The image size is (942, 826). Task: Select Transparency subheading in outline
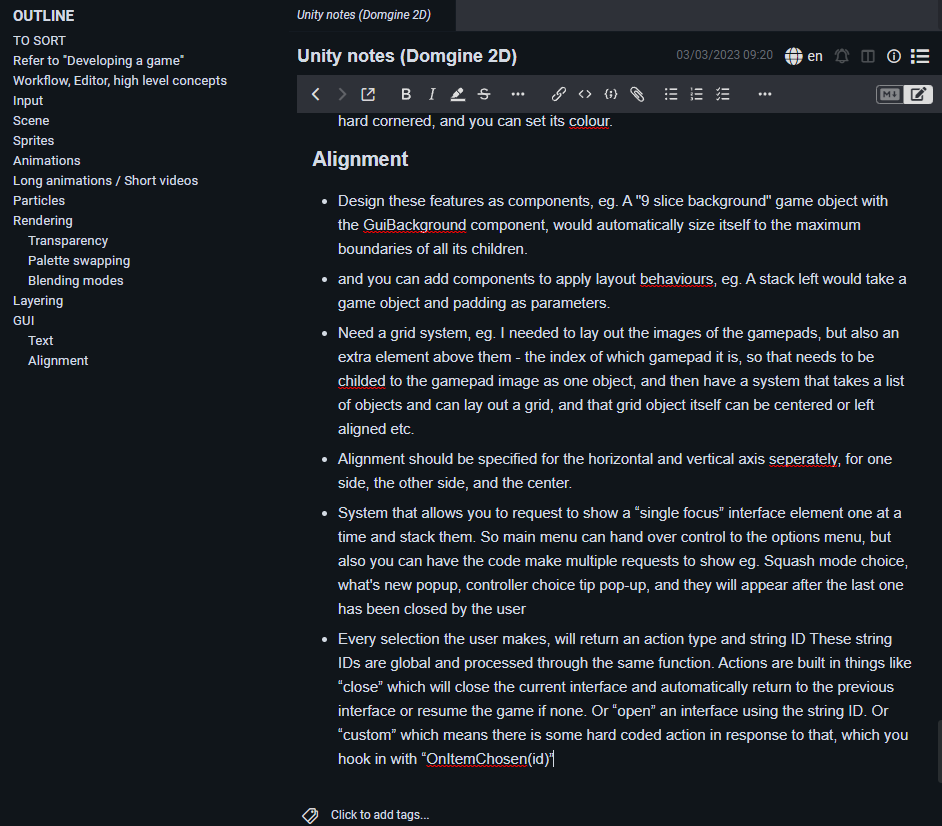(68, 240)
